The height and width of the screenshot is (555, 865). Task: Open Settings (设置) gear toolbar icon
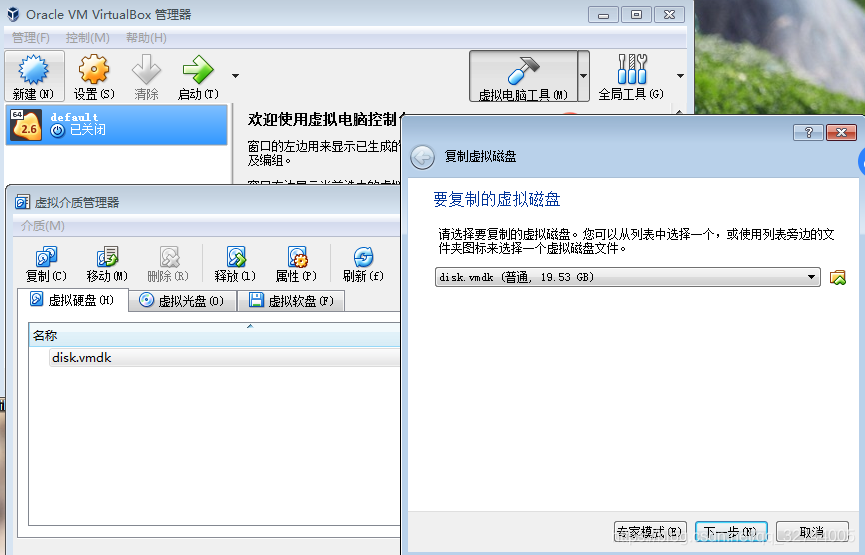point(94,76)
